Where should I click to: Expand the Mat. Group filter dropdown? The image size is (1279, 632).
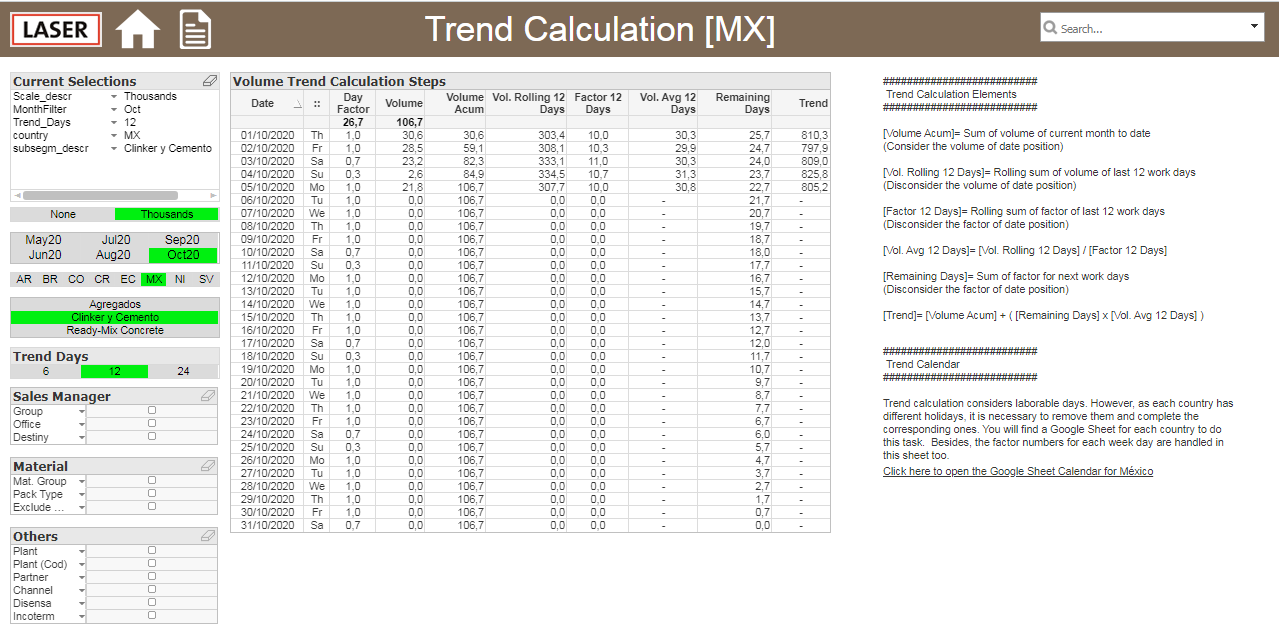82,481
